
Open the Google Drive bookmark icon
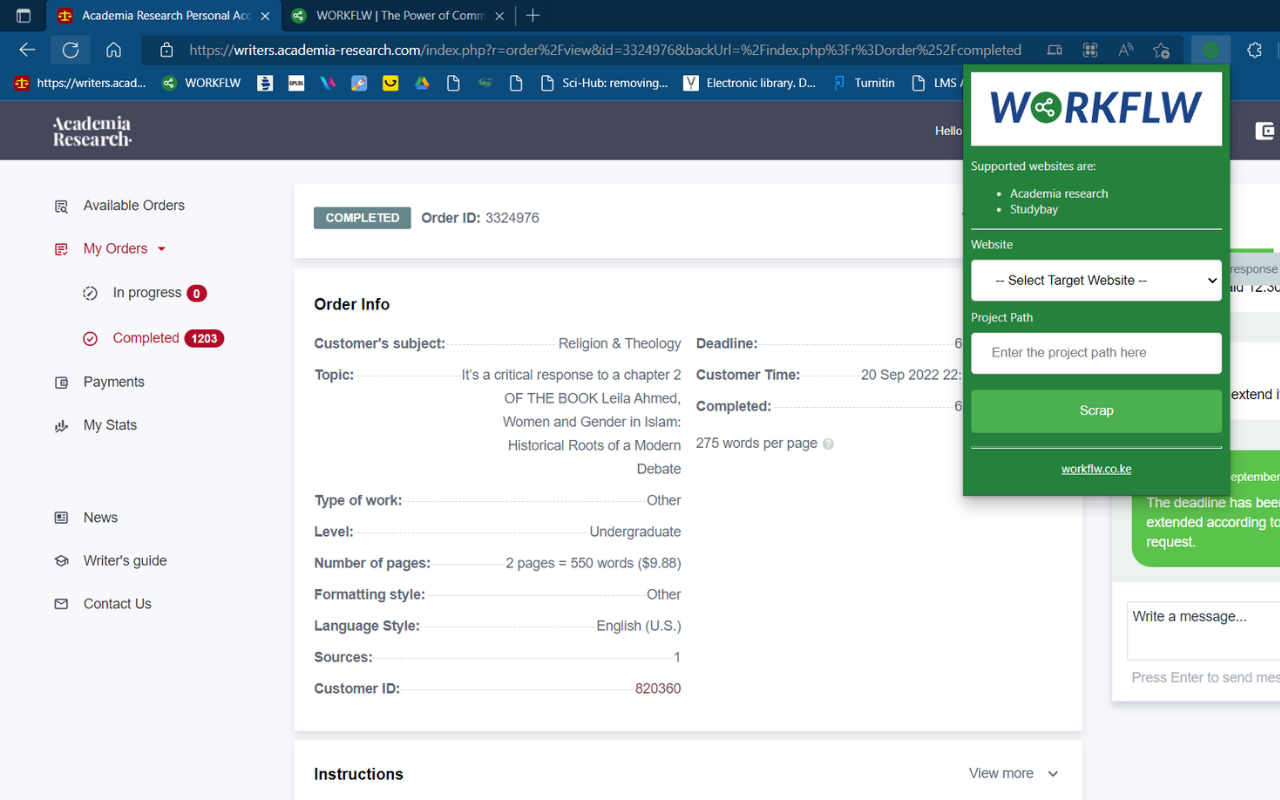[422, 83]
